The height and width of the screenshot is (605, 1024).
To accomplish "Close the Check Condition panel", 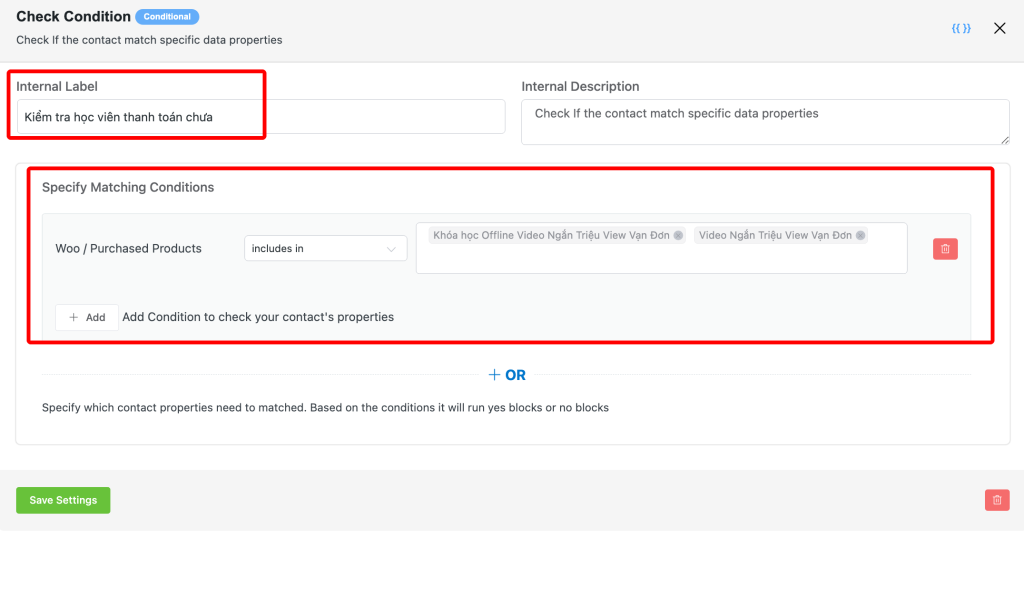I will pos(999,29).
